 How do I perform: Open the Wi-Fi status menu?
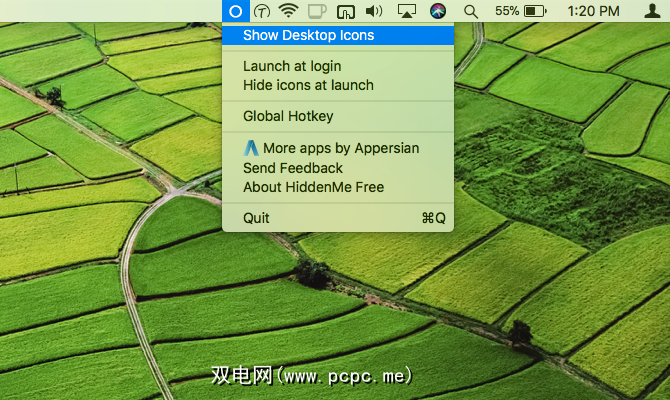[x=289, y=11]
